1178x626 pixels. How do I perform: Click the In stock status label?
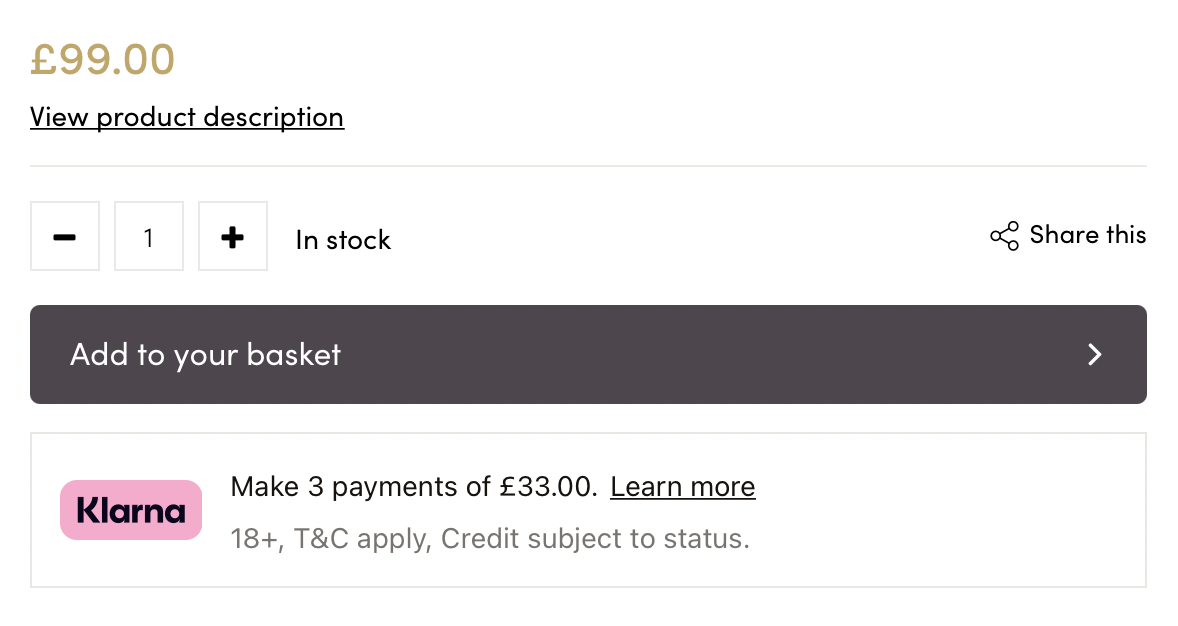pyautogui.click(x=342, y=239)
